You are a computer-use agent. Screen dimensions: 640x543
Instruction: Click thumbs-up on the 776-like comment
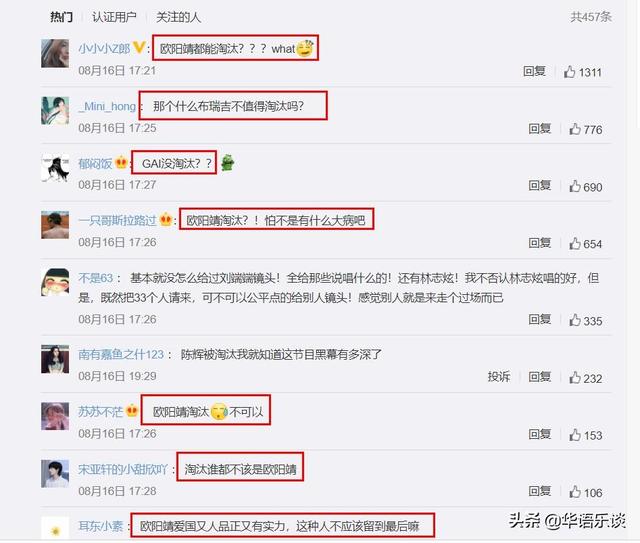575,129
